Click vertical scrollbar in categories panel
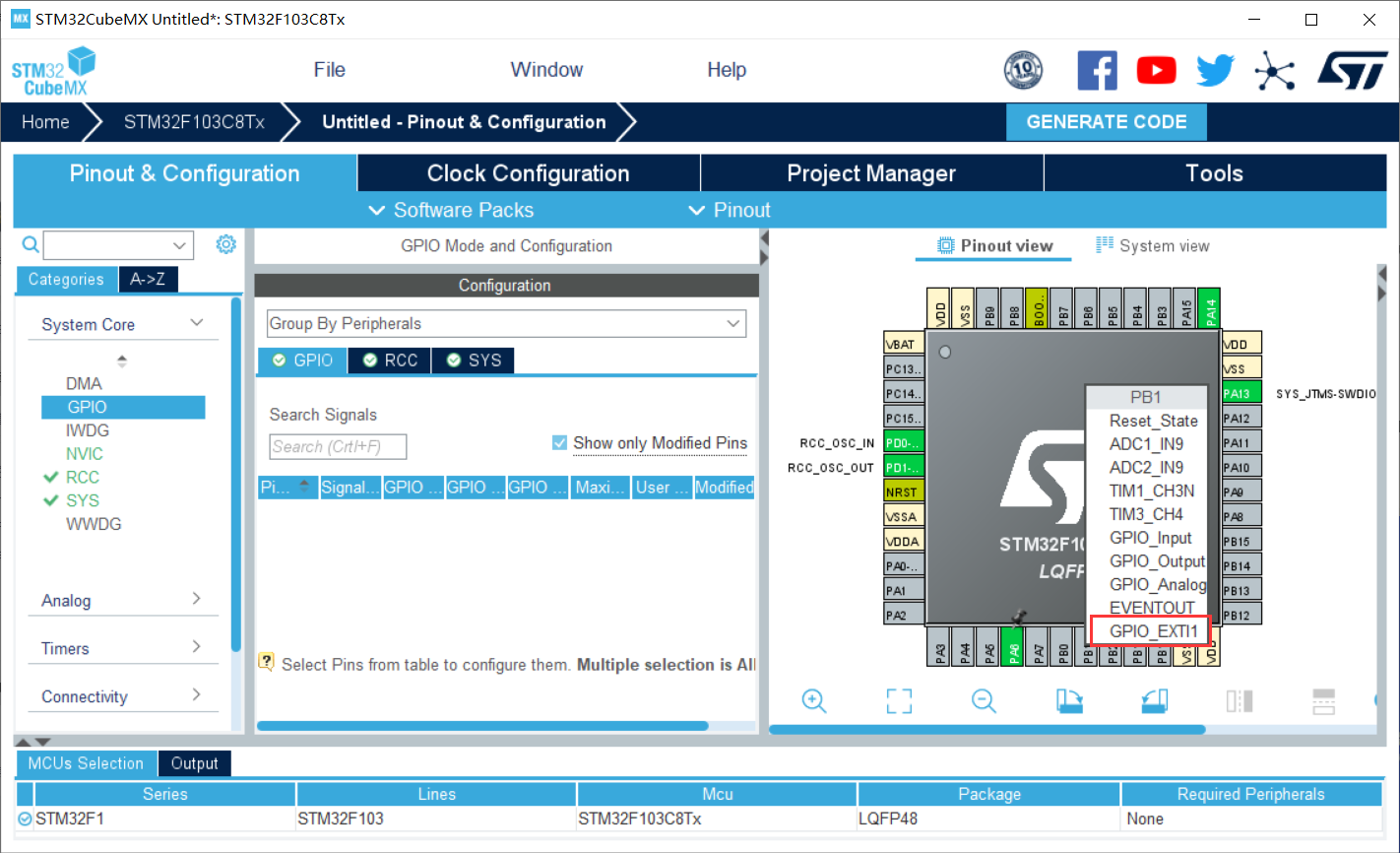1400x853 pixels. (236, 473)
